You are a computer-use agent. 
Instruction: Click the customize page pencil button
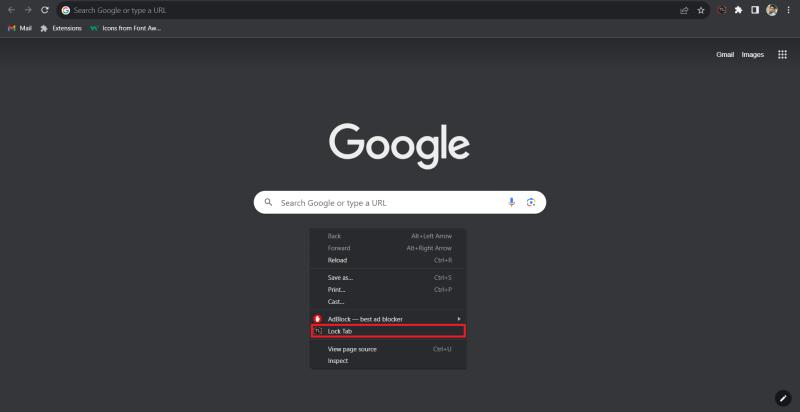pos(783,398)
